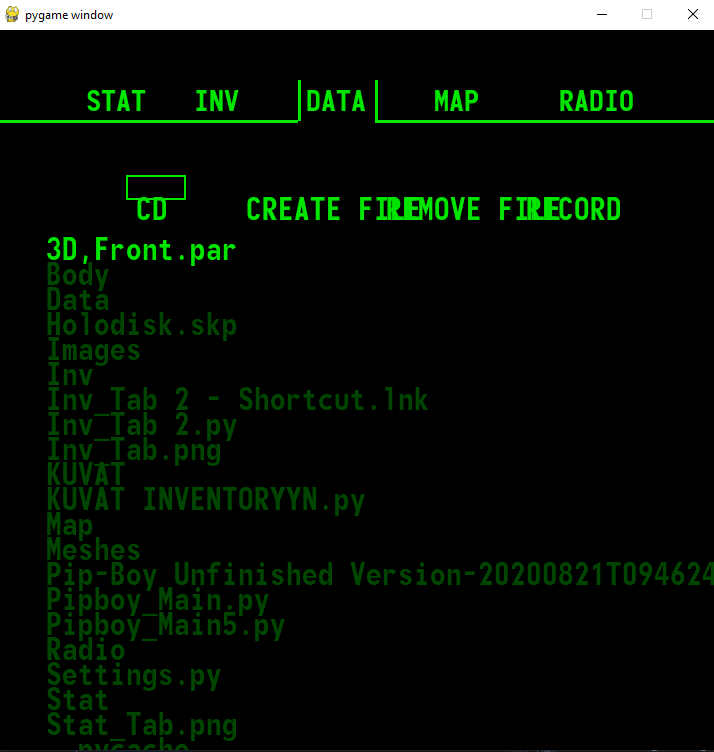The width and height of the screenshot is (714, 752).
Task: Select the KUVAT folder entry
Action: click(x=86, y=474)
